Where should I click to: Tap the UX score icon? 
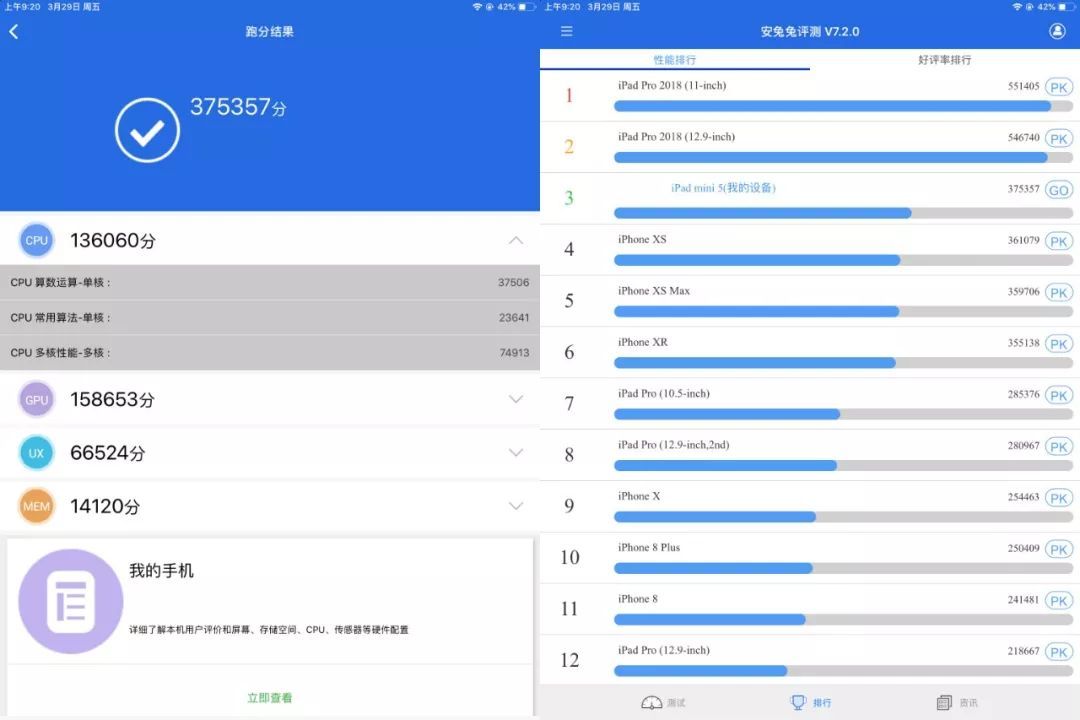coord(37,453)
